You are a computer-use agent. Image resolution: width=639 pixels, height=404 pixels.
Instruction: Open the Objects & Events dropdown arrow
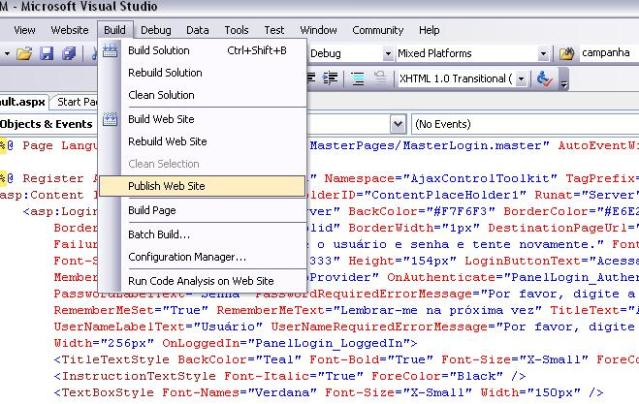400,125
